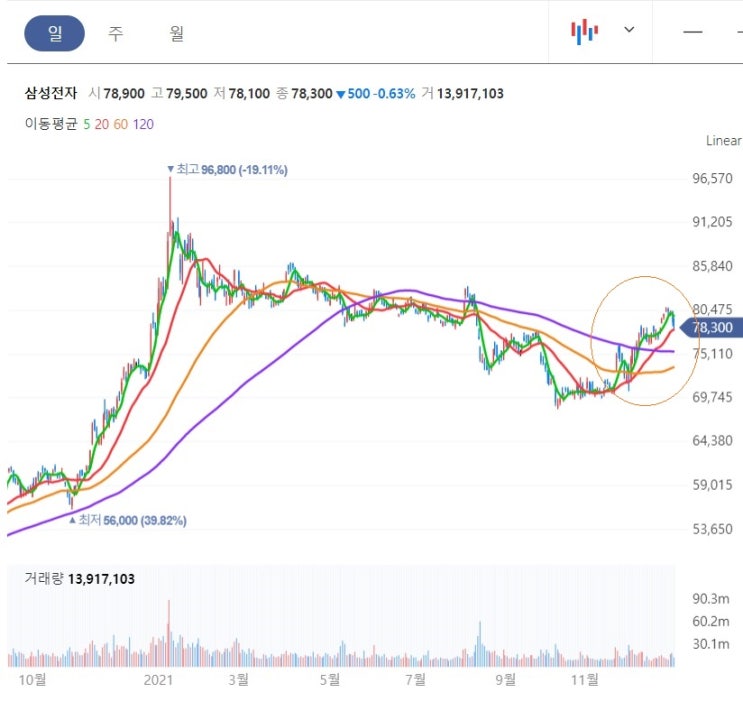Toggle the 120-day moving average line
The height and width of the screenshot is (702, 743).
pos(143,124)
